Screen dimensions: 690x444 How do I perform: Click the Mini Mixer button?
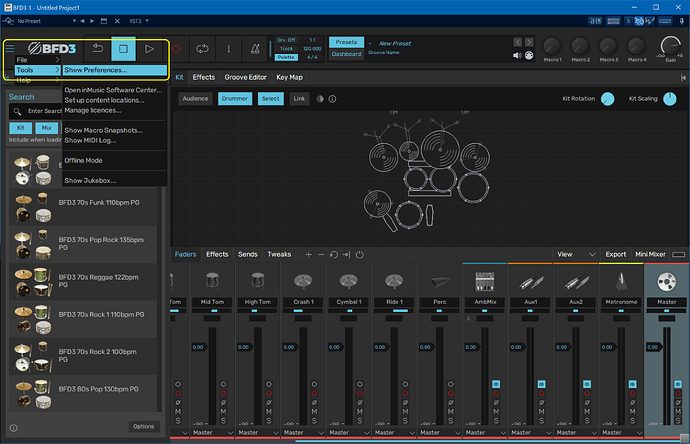tap(650, 254)
